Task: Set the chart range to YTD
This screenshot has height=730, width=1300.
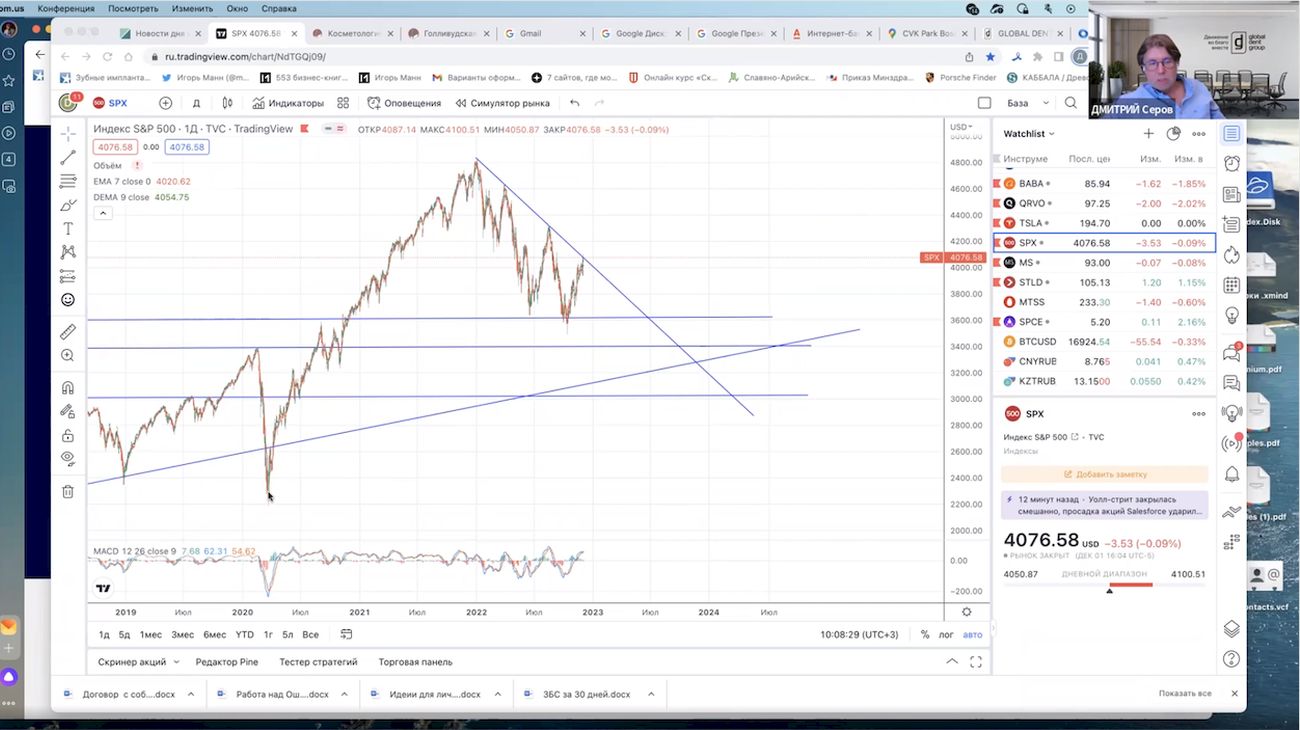Action: click(244, 634)
